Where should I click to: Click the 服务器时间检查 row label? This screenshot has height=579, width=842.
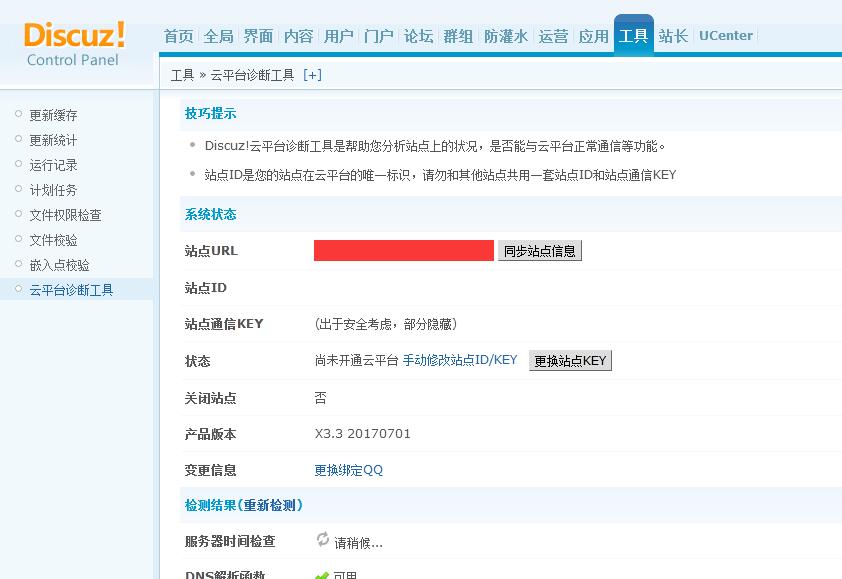click(230, 541)
